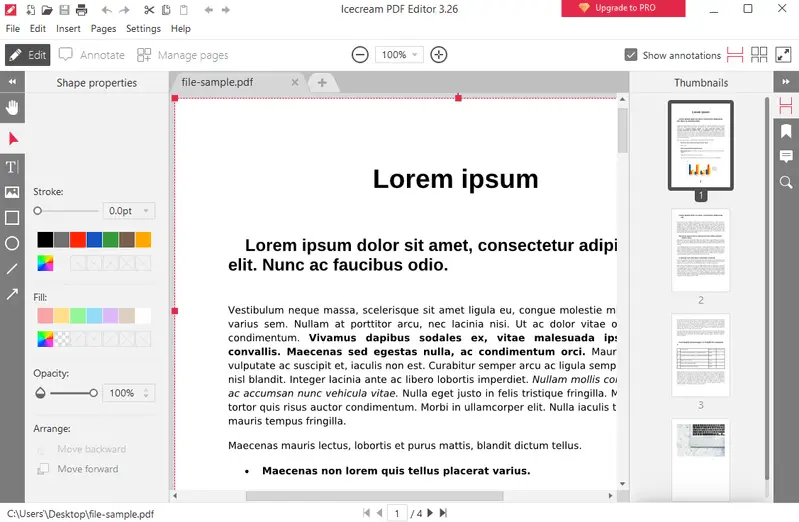Cut selection with scissors icon
This screenshot has width=799, height=522.
(149, 10)
